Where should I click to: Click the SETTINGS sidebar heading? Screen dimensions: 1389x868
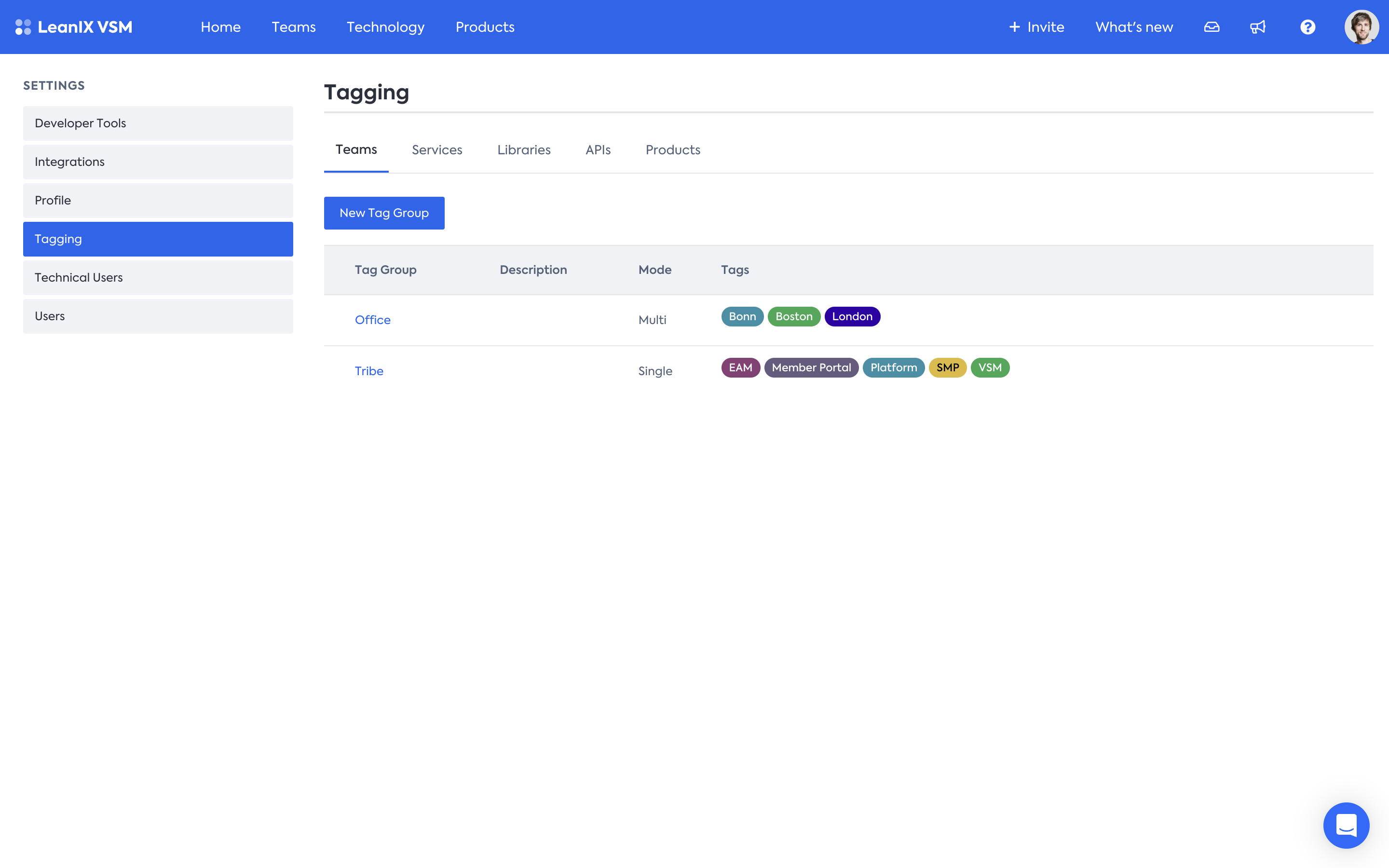click(x=54, y=85)
